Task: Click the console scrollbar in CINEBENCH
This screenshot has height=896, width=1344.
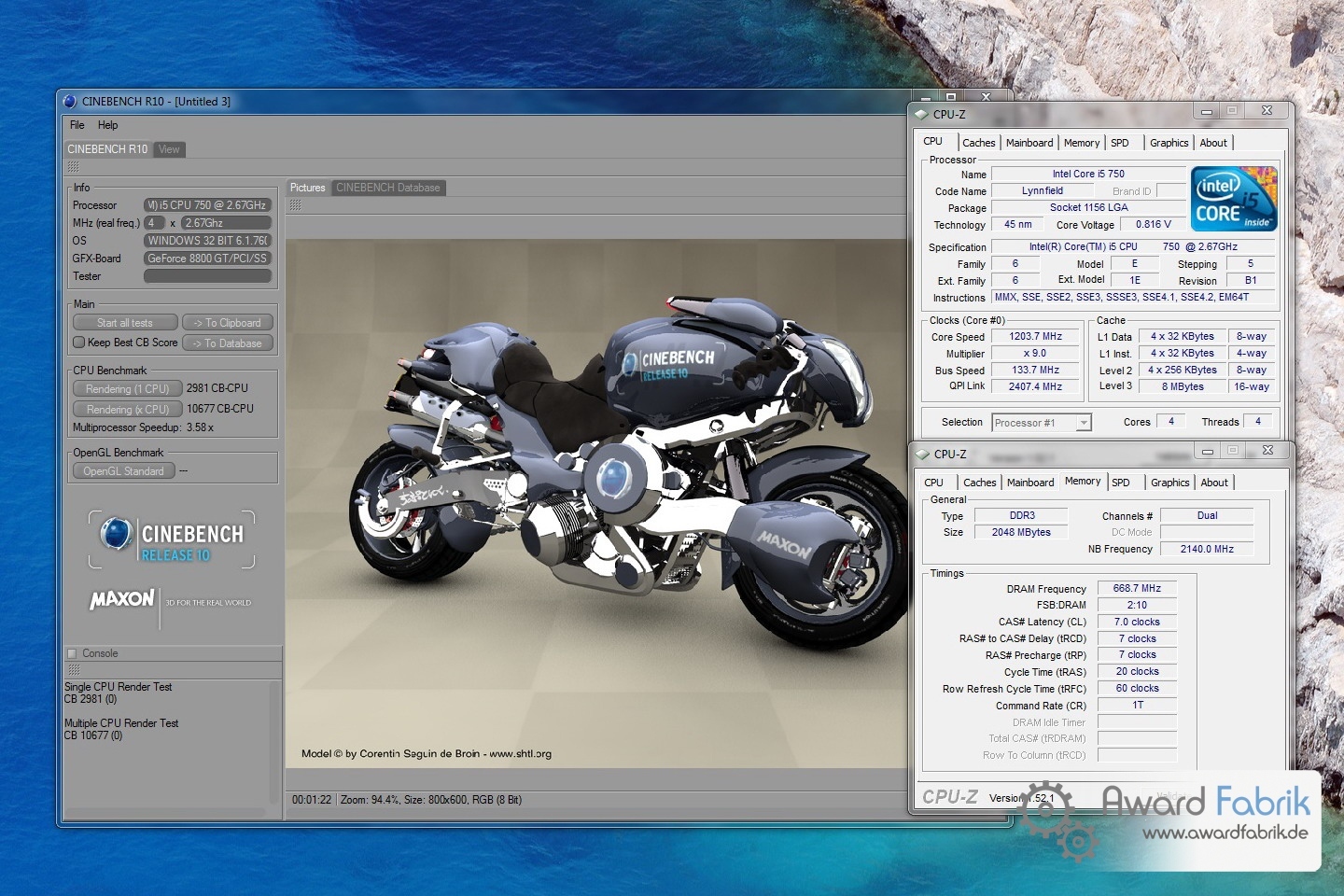Action: point(275,743)
